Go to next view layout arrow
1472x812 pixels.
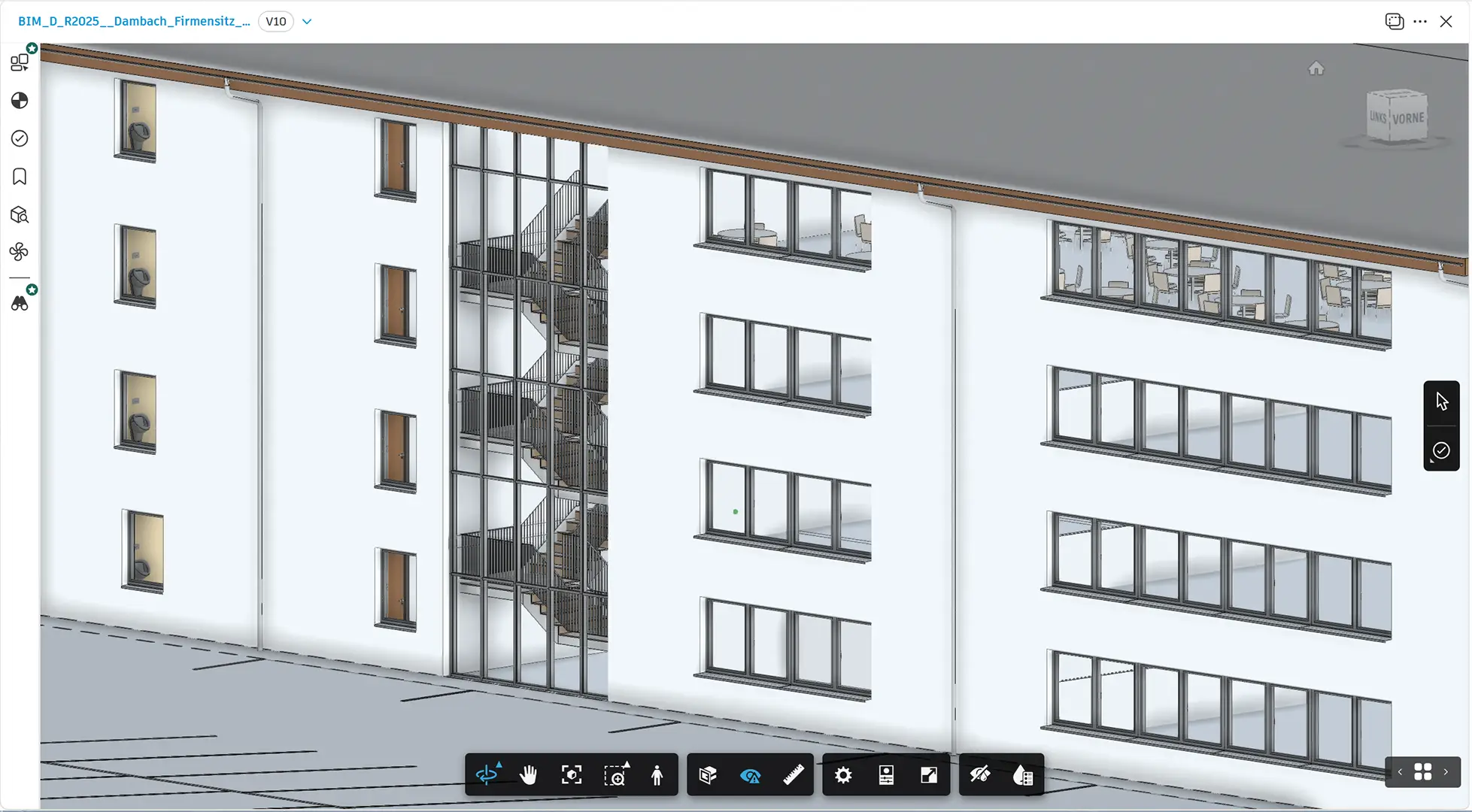point(1446,772)
